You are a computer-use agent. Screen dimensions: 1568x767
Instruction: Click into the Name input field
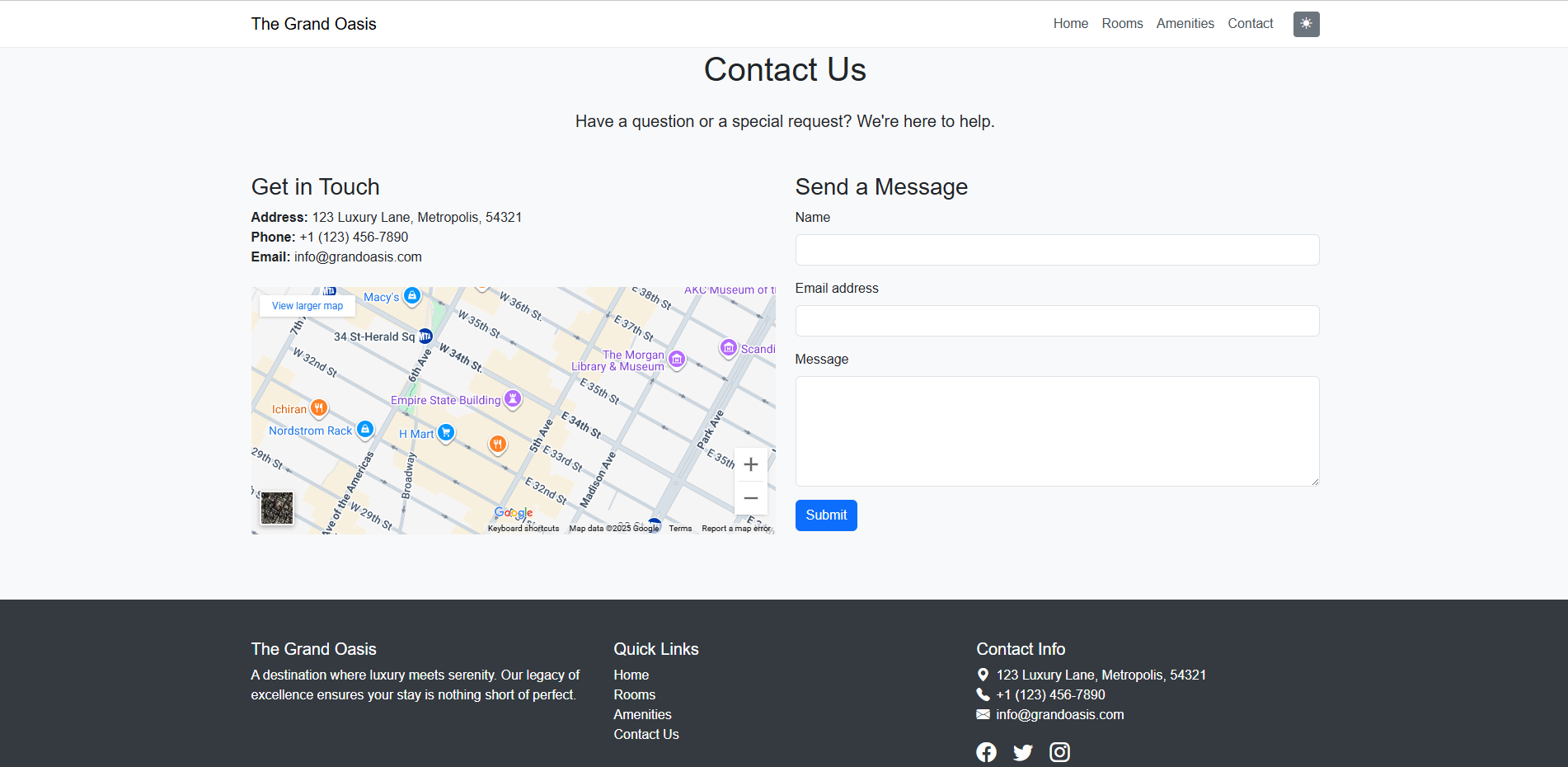(x=1057, y=250)
